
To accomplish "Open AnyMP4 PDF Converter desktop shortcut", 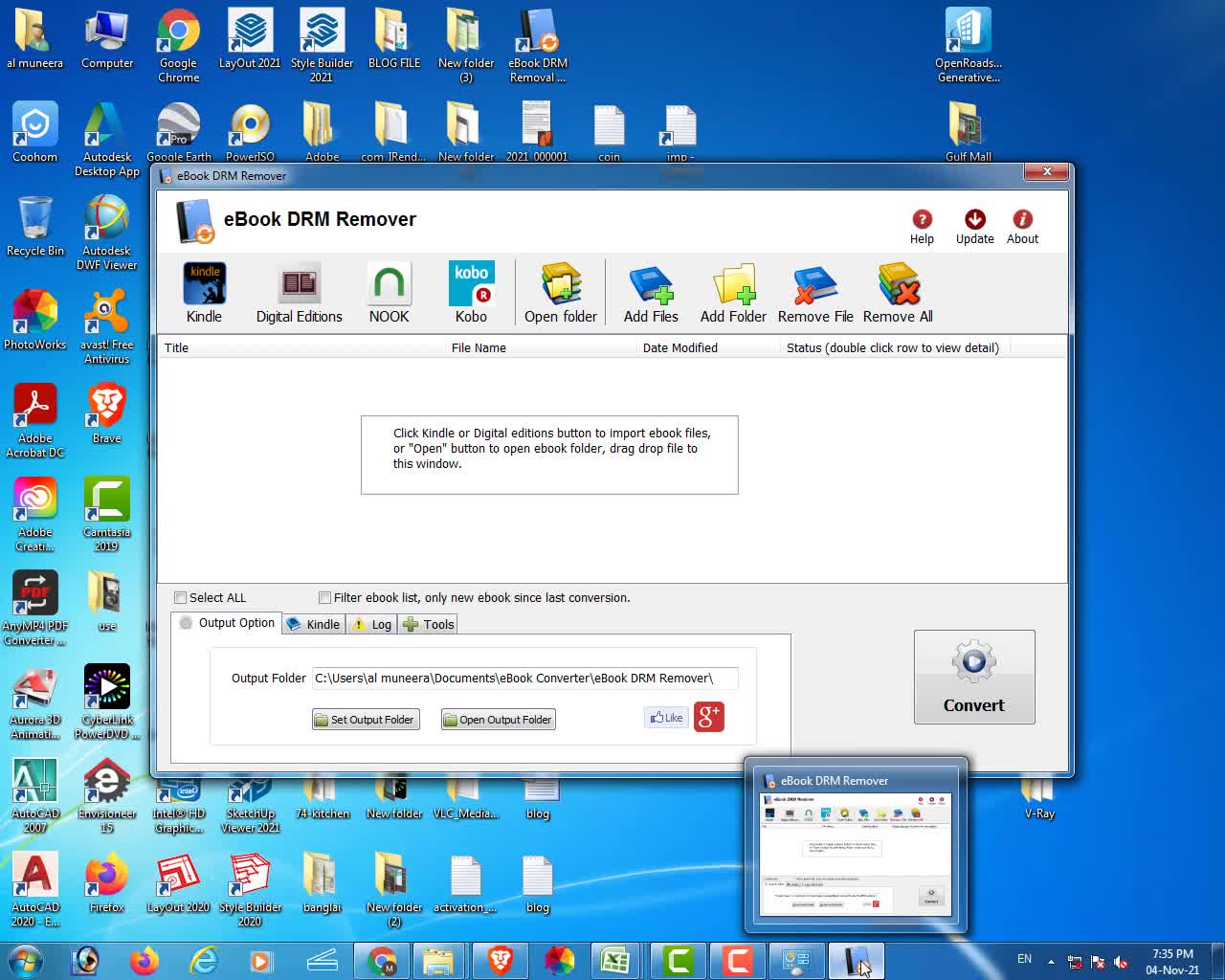I will pyautogui.click(x=34, y=609).
